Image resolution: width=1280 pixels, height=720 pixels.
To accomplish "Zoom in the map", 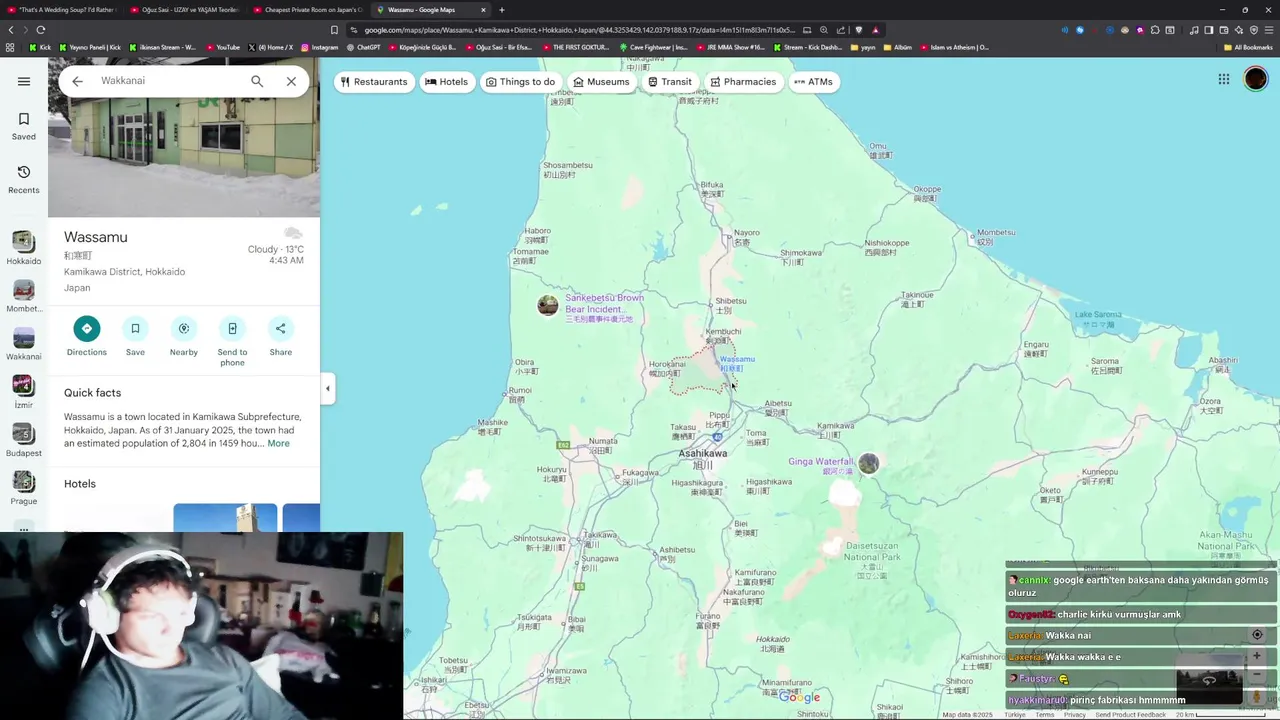I will (x=1257, y=656).
